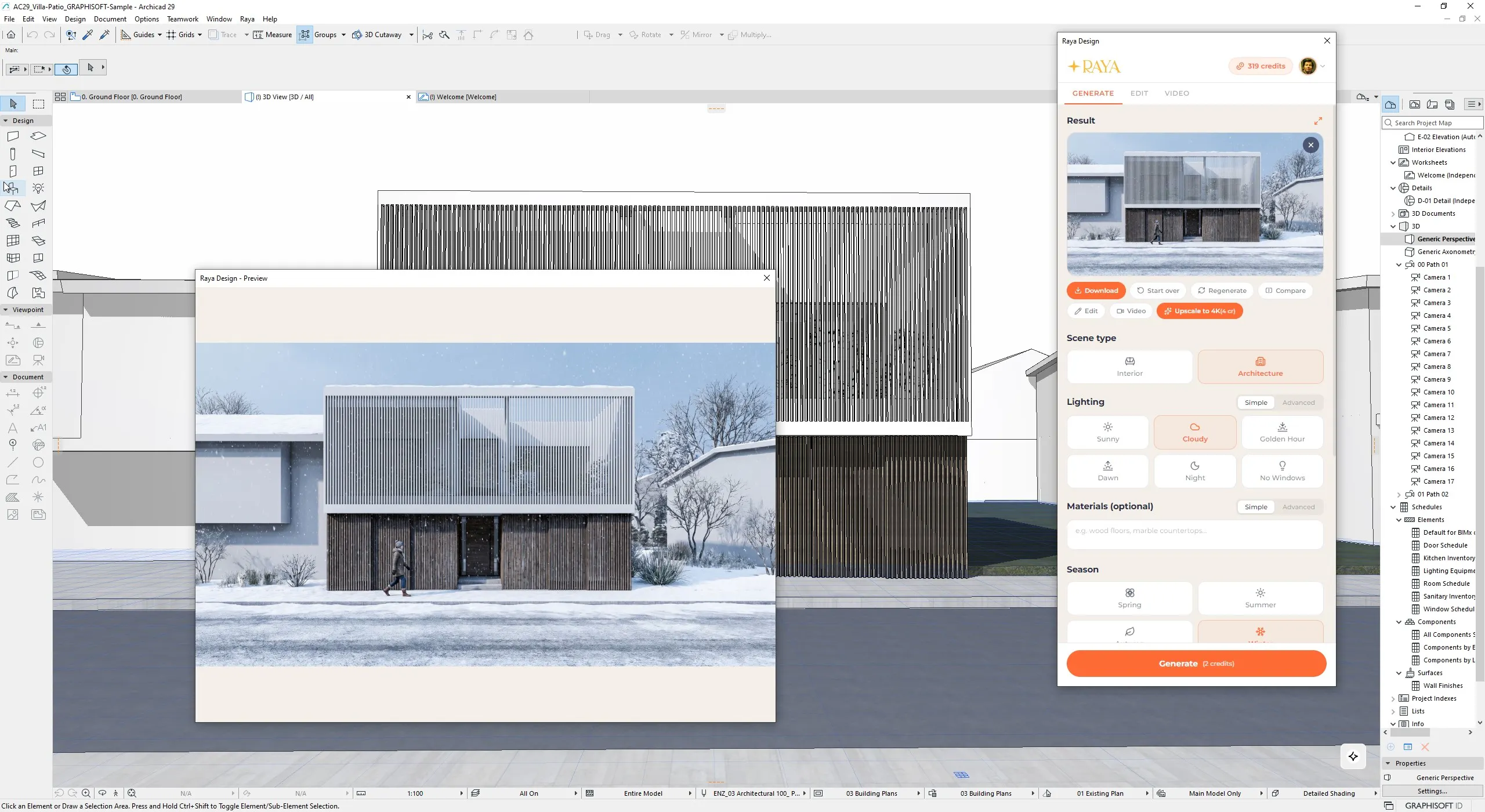This screenshot has width=1485, height=812.
Task: Click the user avatar in Raya panel
Action: [x=1307, y=66]
